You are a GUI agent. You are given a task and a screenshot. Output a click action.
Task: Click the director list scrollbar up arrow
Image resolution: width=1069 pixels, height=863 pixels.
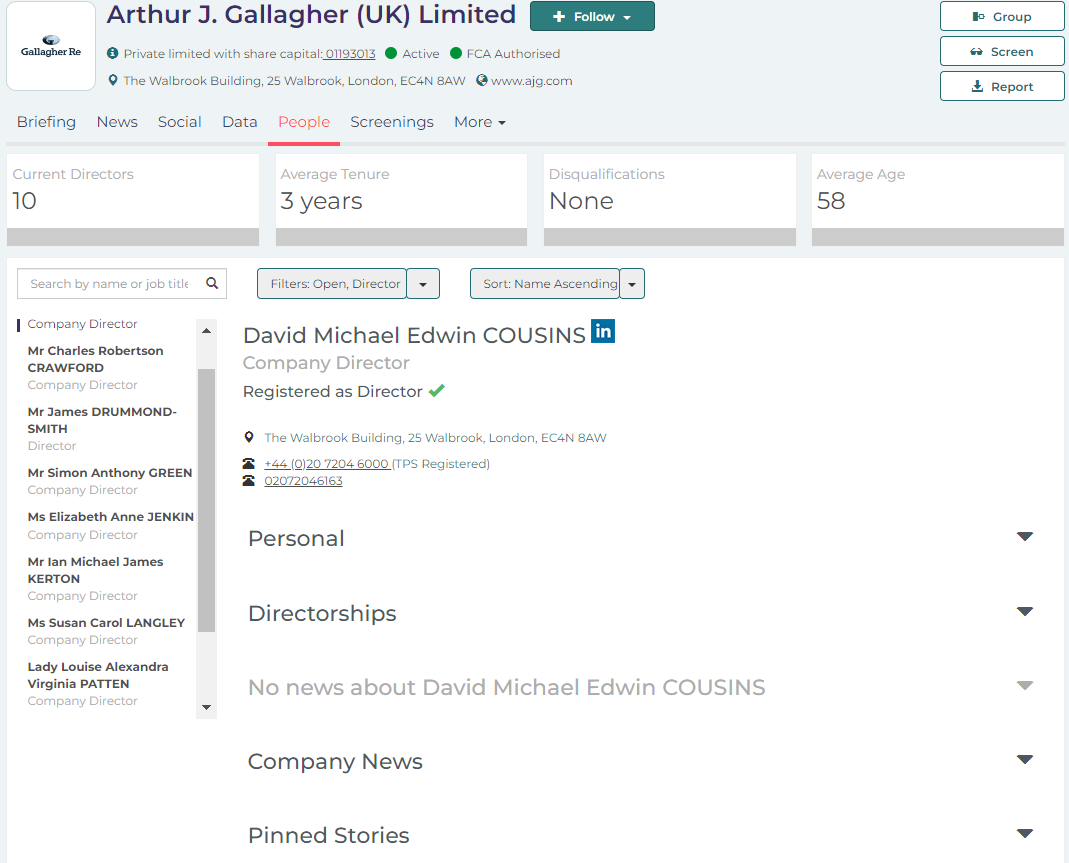click(207, 331)
